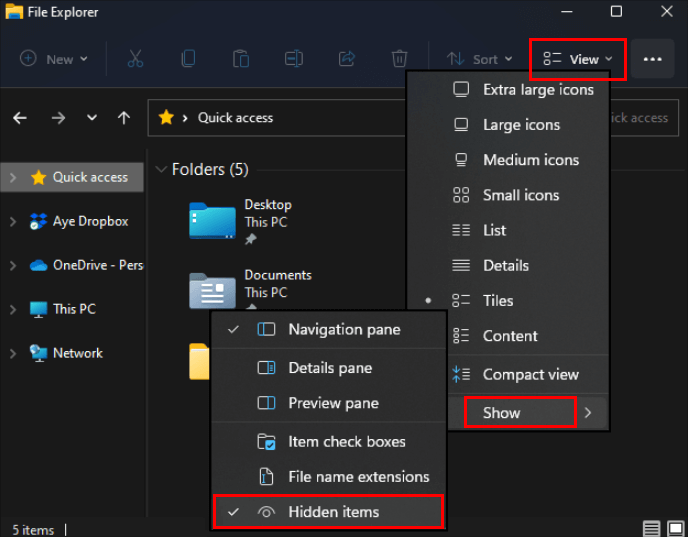Click the Paste clipboard icon
This screenshot has width=688, height=537.
coord(240,59)
